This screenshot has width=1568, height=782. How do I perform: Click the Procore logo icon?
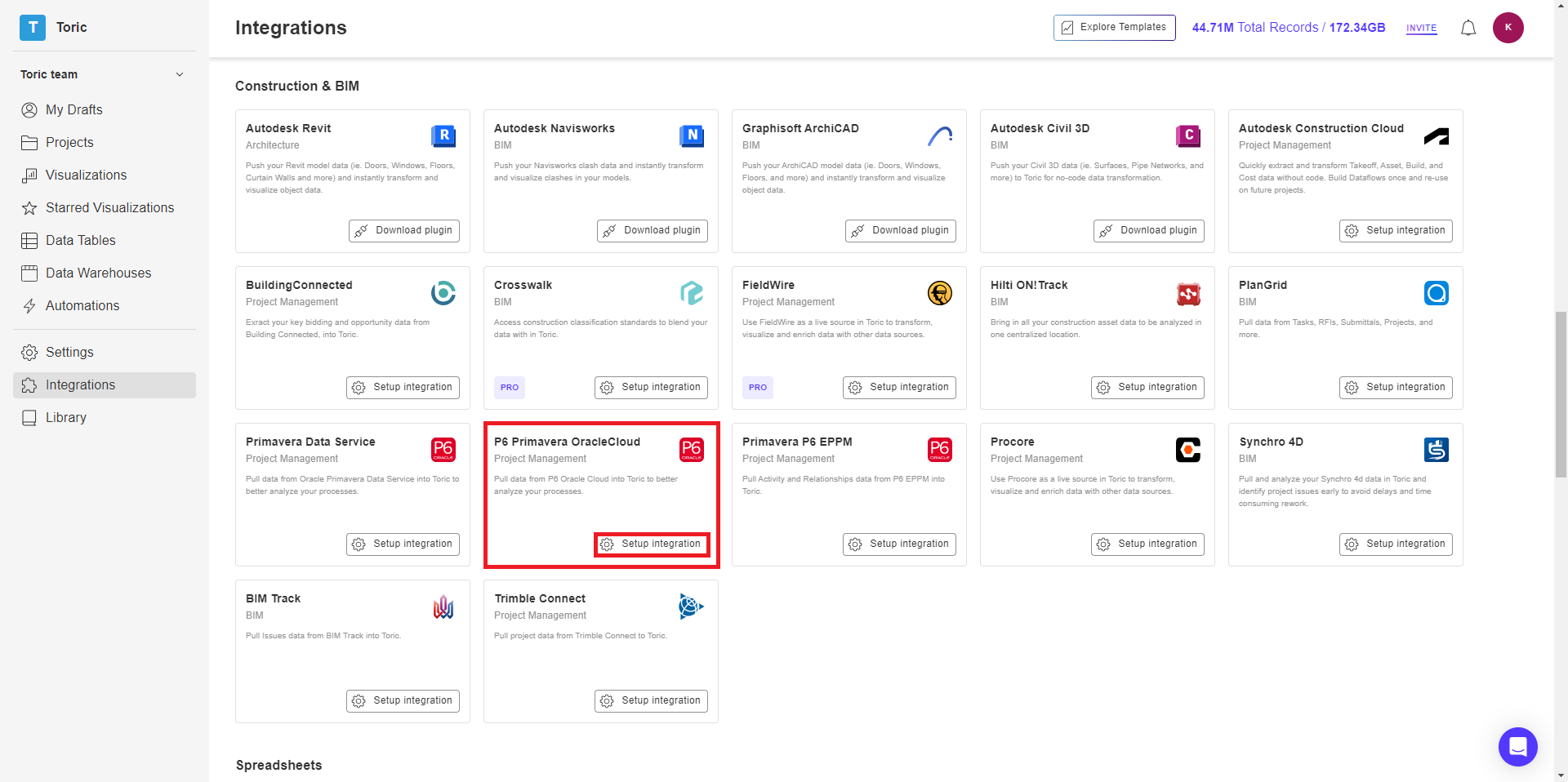pyautogui.click(x=1188, y=449)
